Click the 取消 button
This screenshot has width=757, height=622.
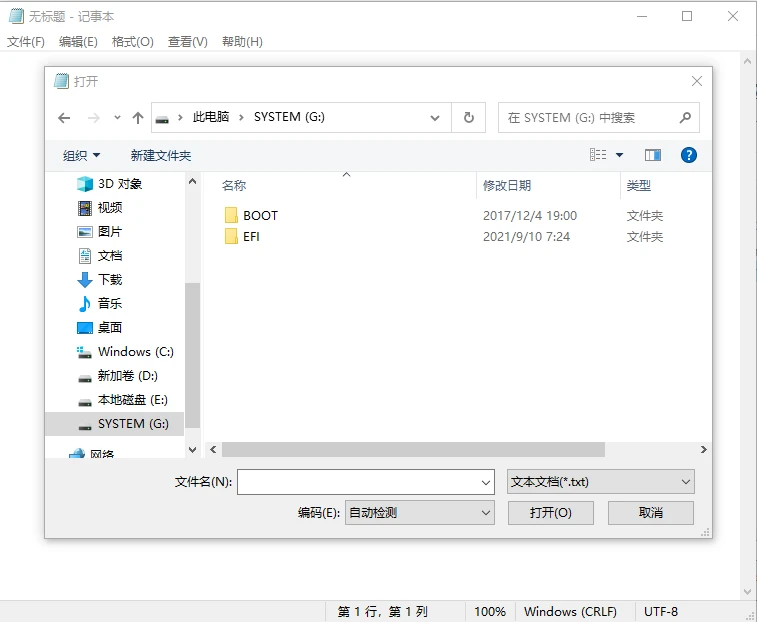[x=650, y=513]
